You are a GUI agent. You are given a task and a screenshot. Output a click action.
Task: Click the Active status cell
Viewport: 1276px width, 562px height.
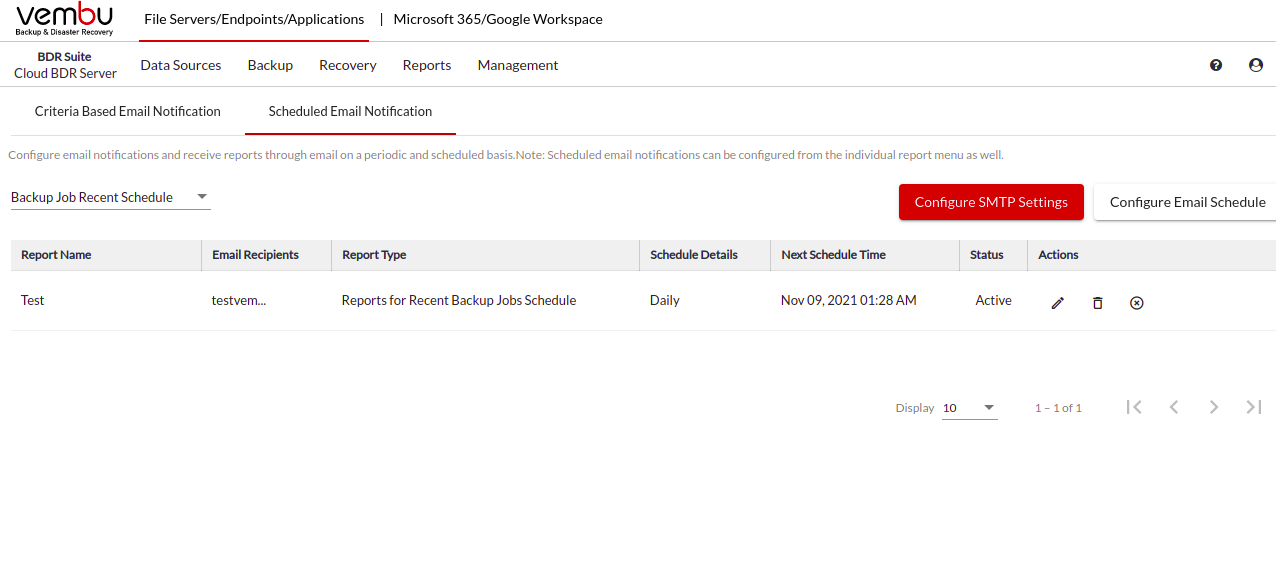tap(994, 300)
